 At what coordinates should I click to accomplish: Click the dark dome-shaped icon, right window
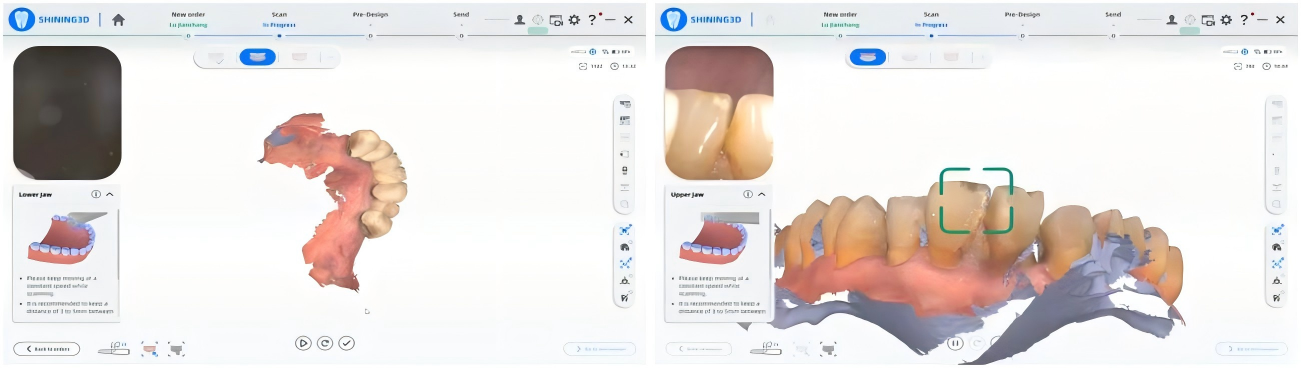[x=1277, y=247]
